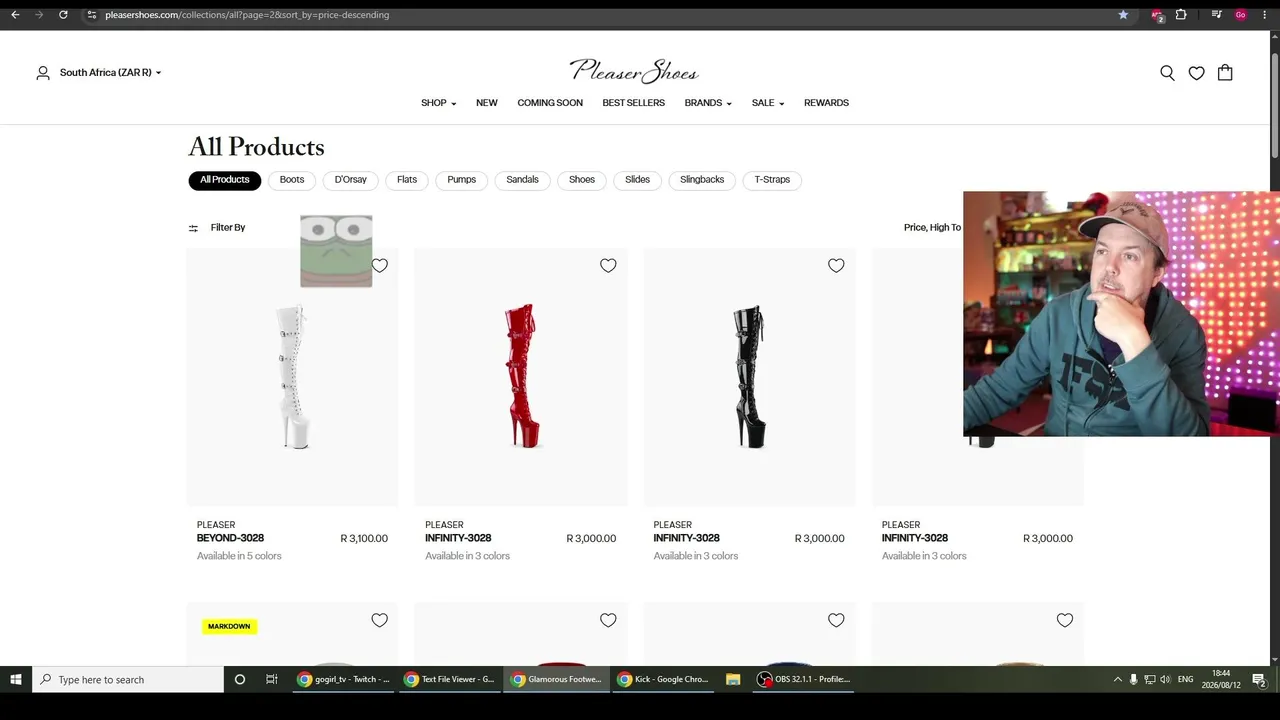1280x720 pixels.
Task: Expand the BRANDS dropdown menu
Action: pos(708,103)
